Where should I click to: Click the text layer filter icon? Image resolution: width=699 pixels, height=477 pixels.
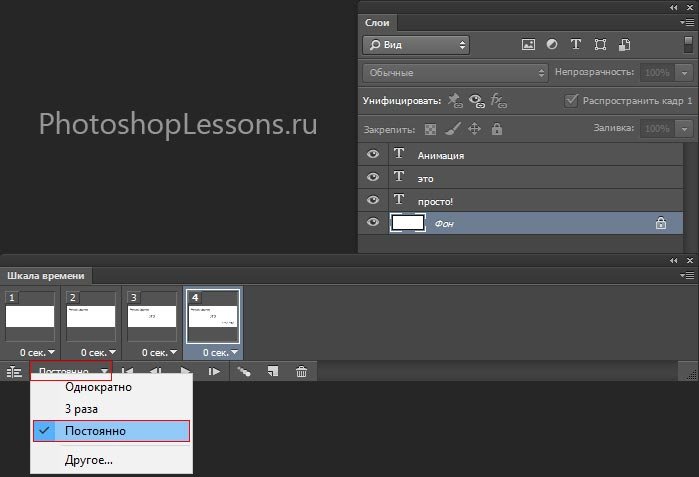(x=576, y=45)
